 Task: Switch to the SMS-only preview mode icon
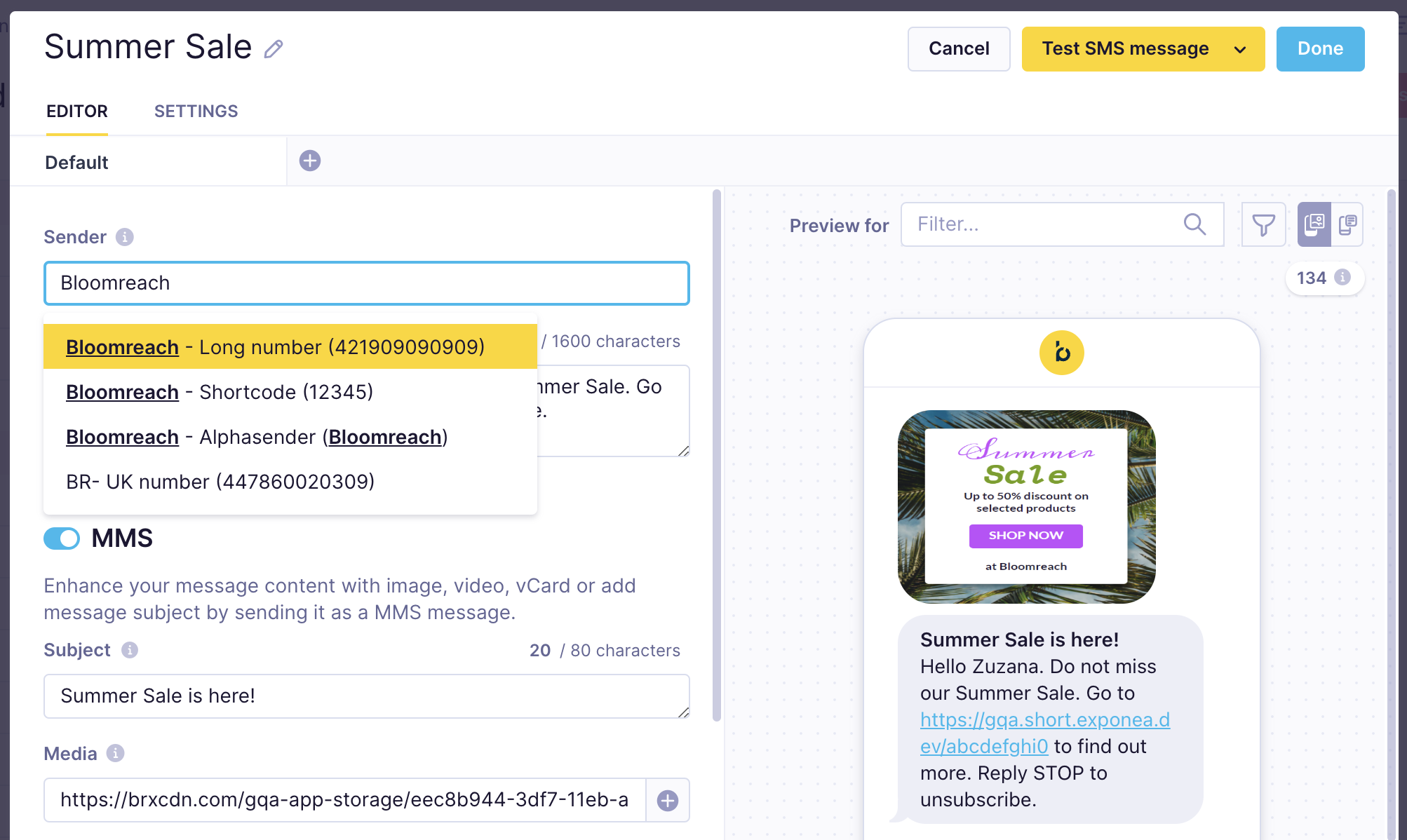(1347, 224)
